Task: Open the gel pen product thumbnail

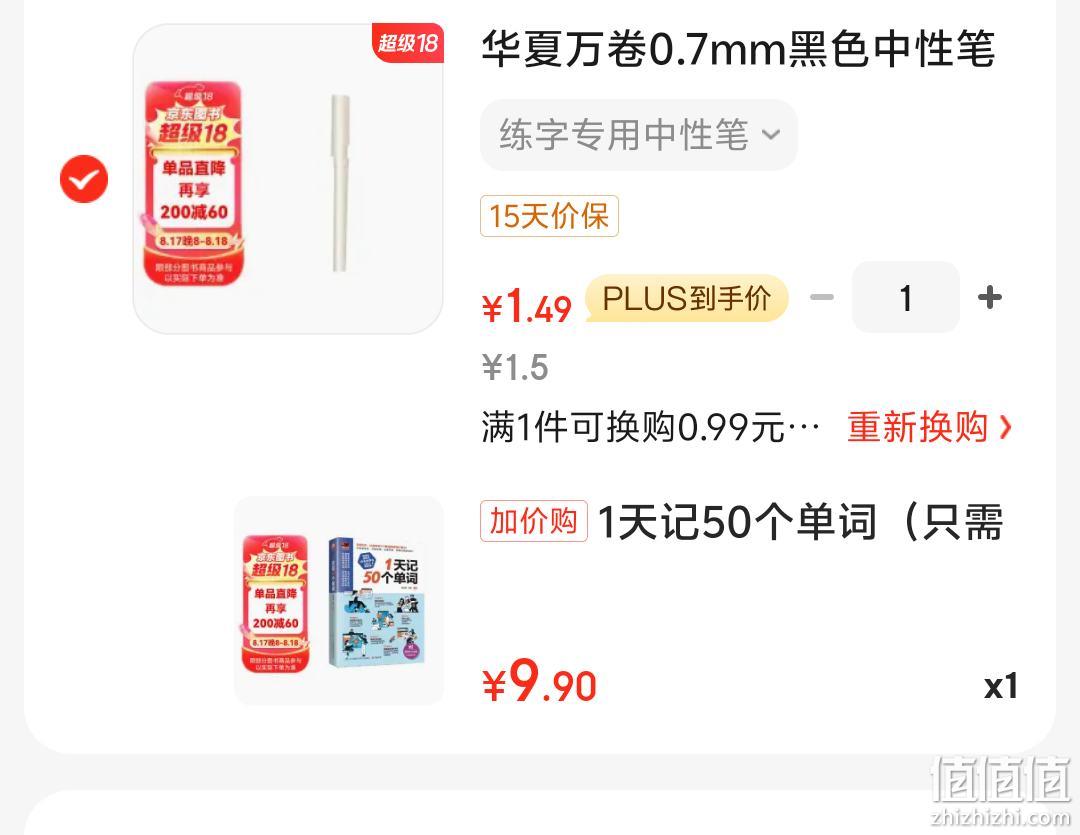Action: click(288, 179)
